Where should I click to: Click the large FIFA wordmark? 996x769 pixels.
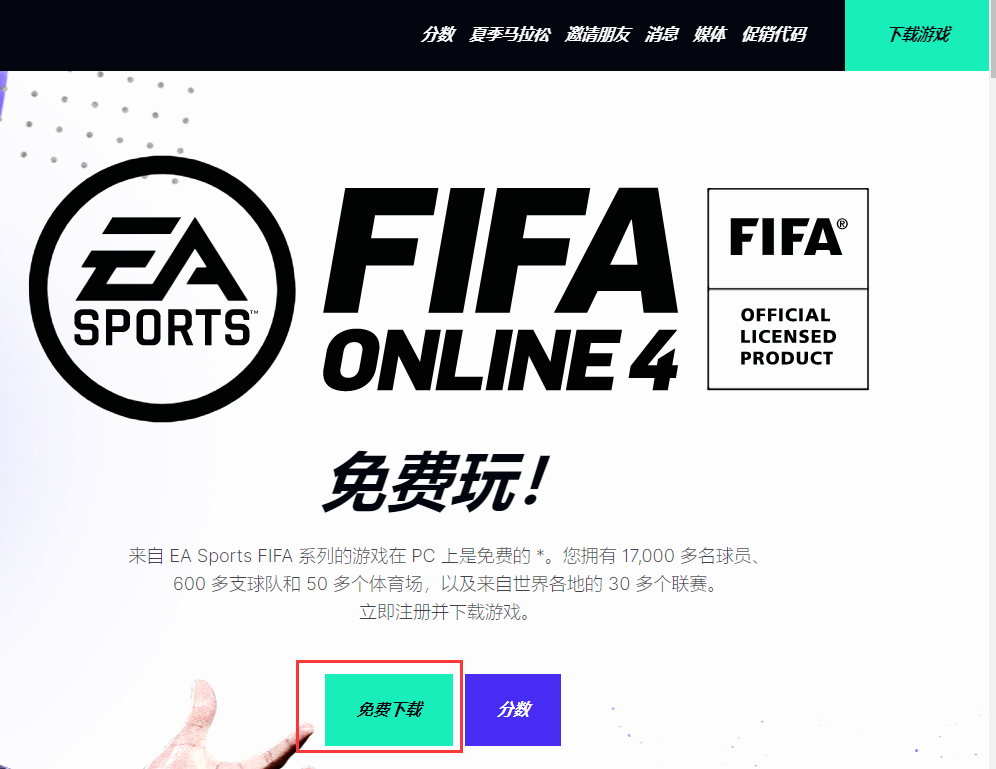tap(501, 251)
